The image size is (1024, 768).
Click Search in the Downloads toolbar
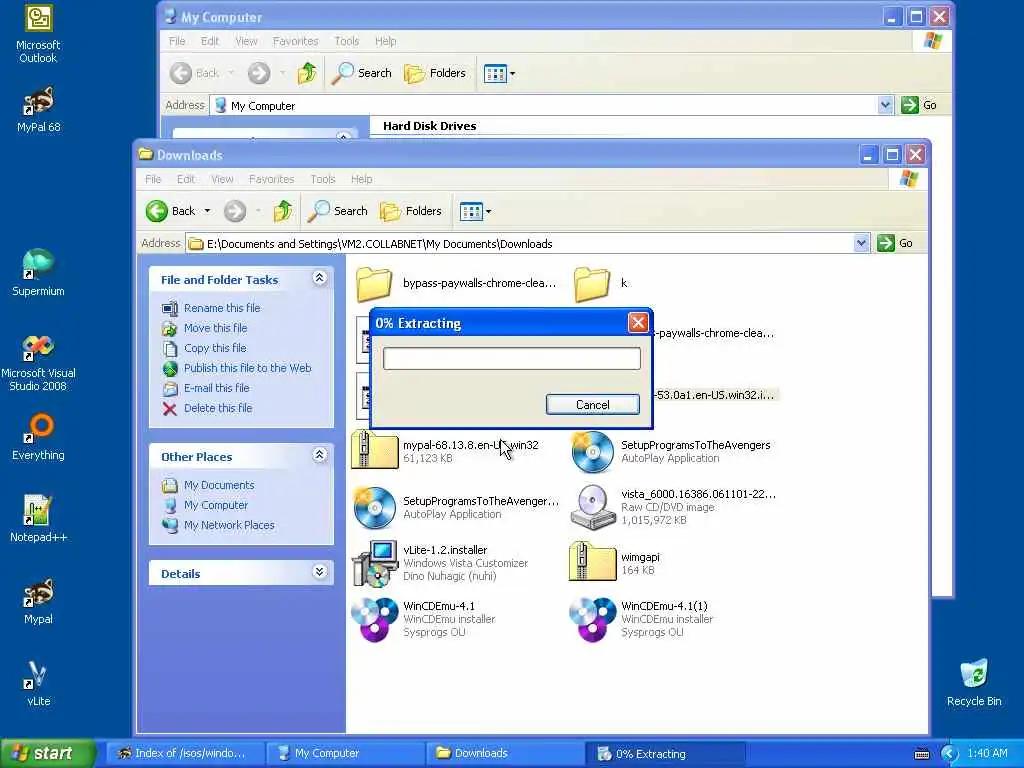(338, 211)
